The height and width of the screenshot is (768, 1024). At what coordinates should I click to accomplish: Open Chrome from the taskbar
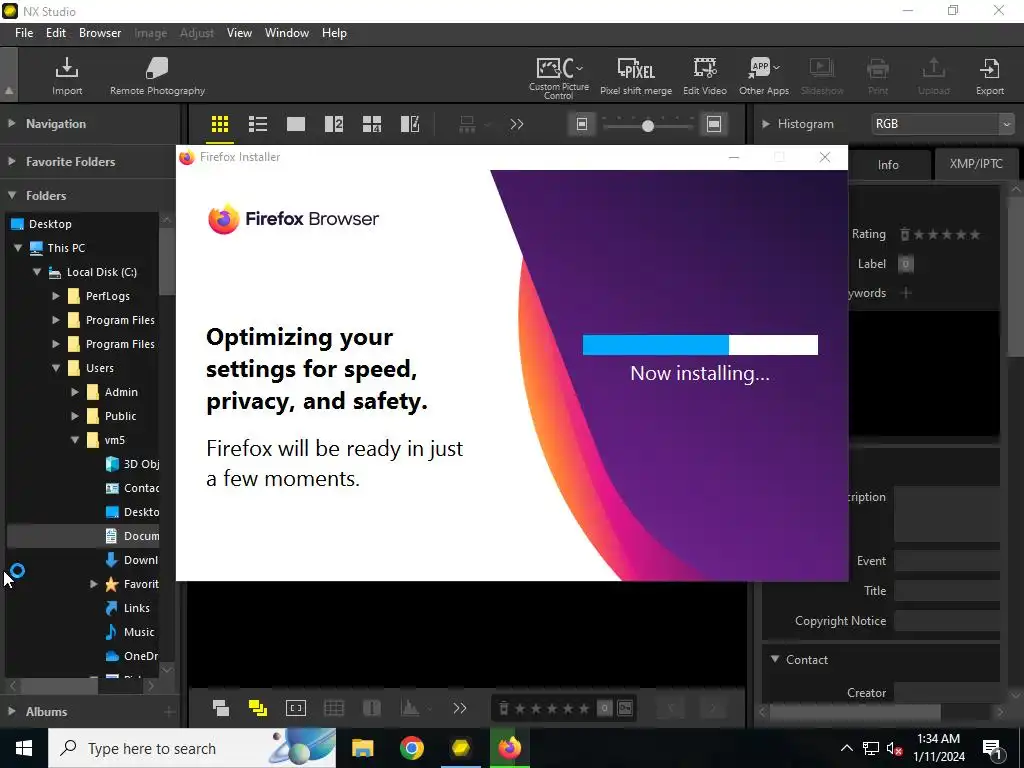(411, 748)
